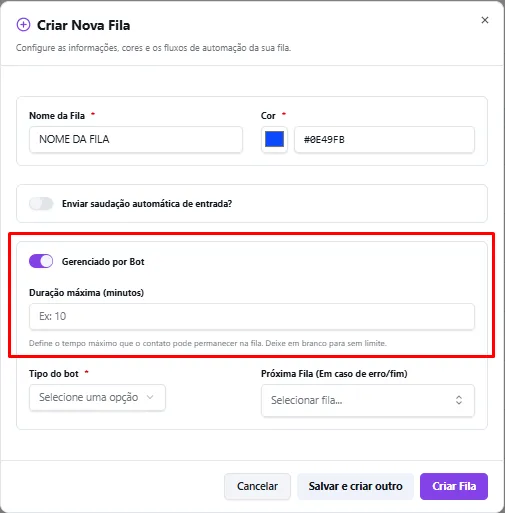The height and width of the screenshot is (513, 505).
Task: Click the hex color code field
Action: point(384,139)
